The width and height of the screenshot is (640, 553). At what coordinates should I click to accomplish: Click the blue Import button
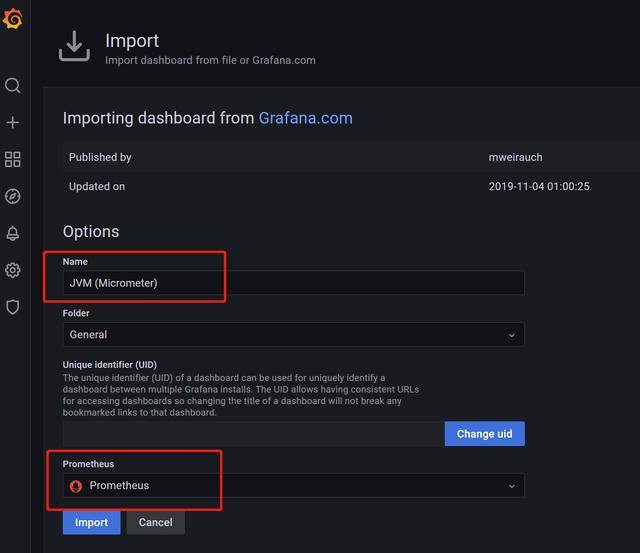[x=91, y=522]
